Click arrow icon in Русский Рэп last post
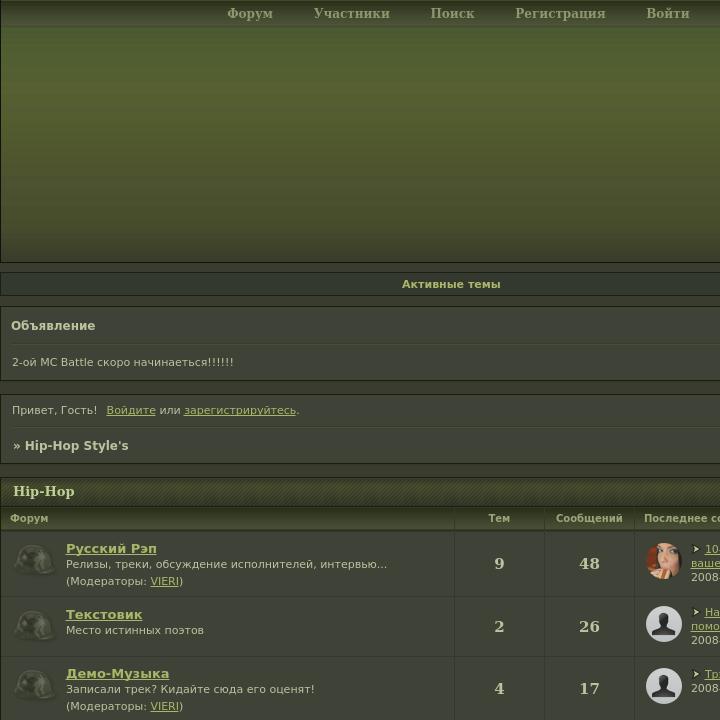Screen dimensions: 720x720 (x=696, y=549)
